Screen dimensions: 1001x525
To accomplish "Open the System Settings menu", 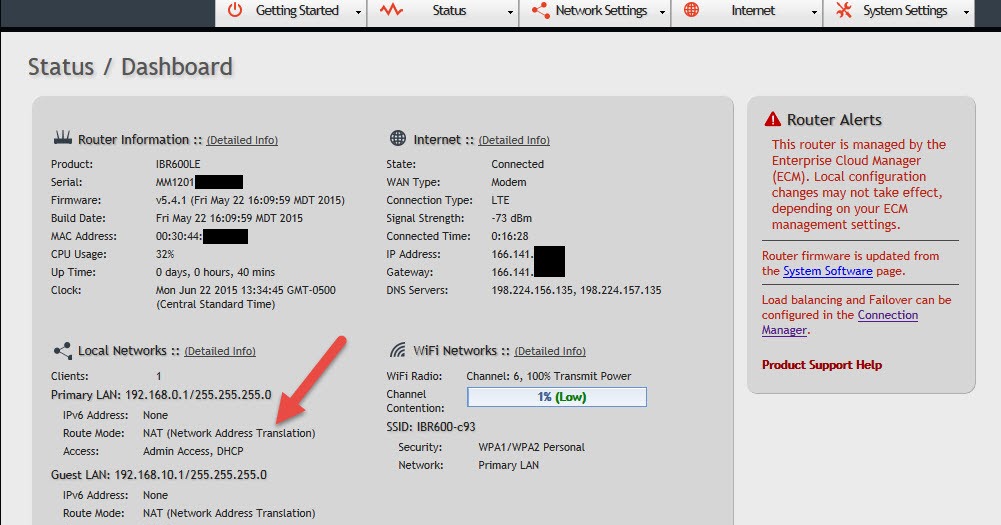I will [x=899, y=12].
